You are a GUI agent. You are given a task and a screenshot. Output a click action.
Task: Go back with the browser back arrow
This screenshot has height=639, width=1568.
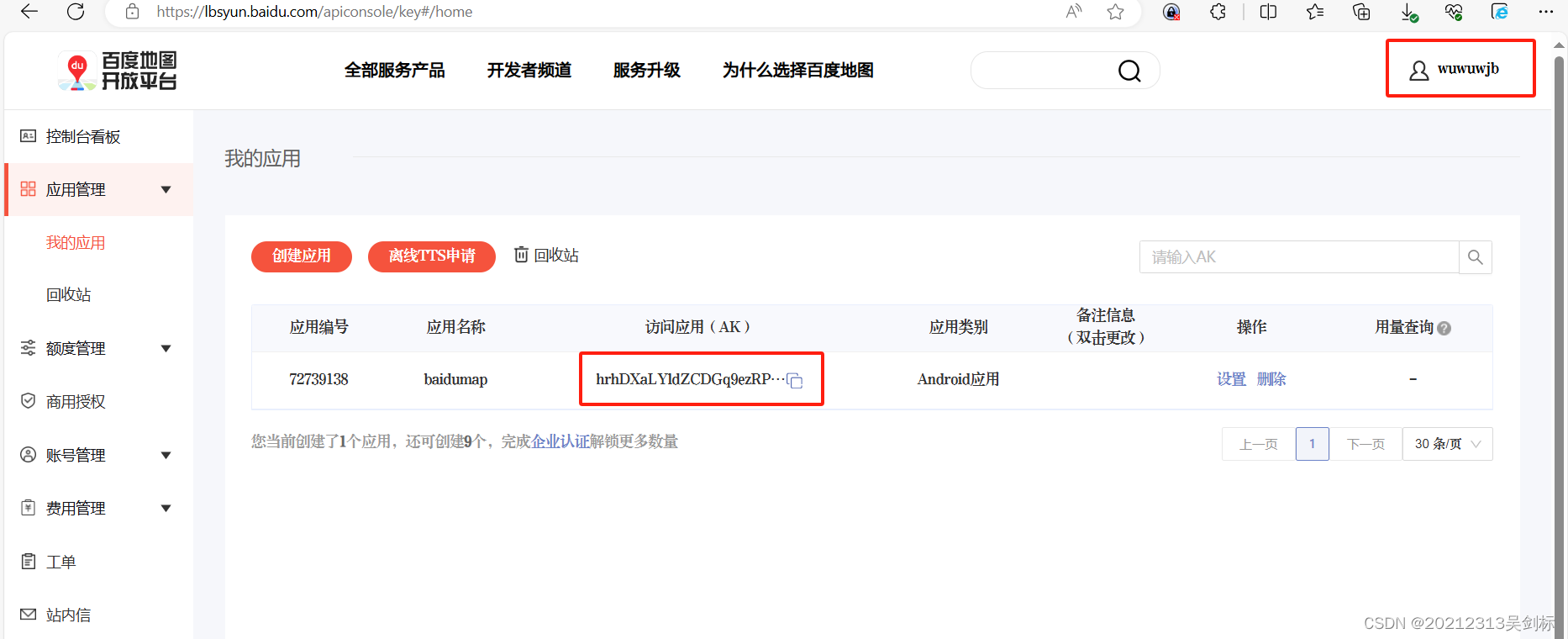[x=29, y=12]
